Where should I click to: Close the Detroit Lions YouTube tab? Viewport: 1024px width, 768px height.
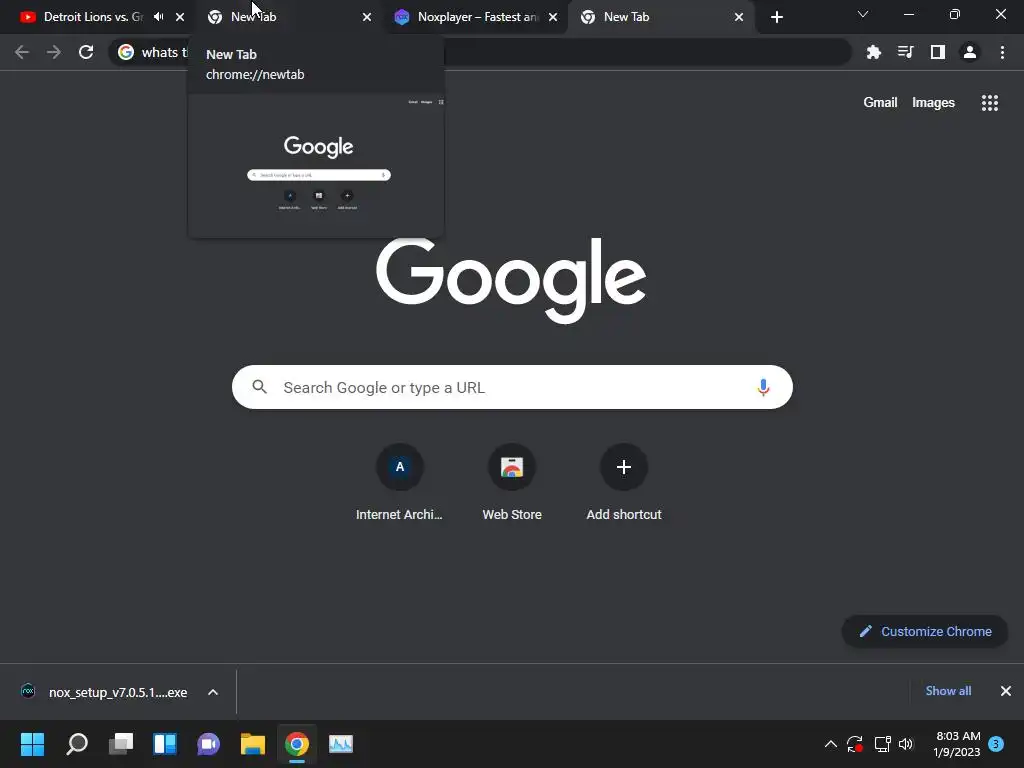[180, 17]
